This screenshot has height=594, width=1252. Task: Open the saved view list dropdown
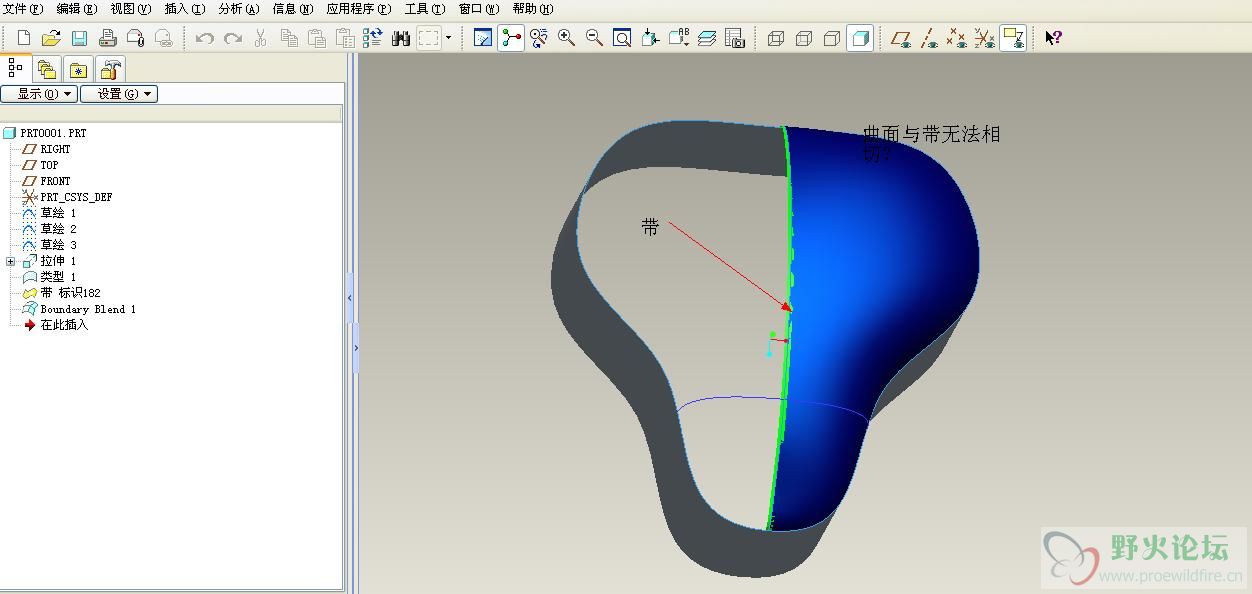[679, 38]
